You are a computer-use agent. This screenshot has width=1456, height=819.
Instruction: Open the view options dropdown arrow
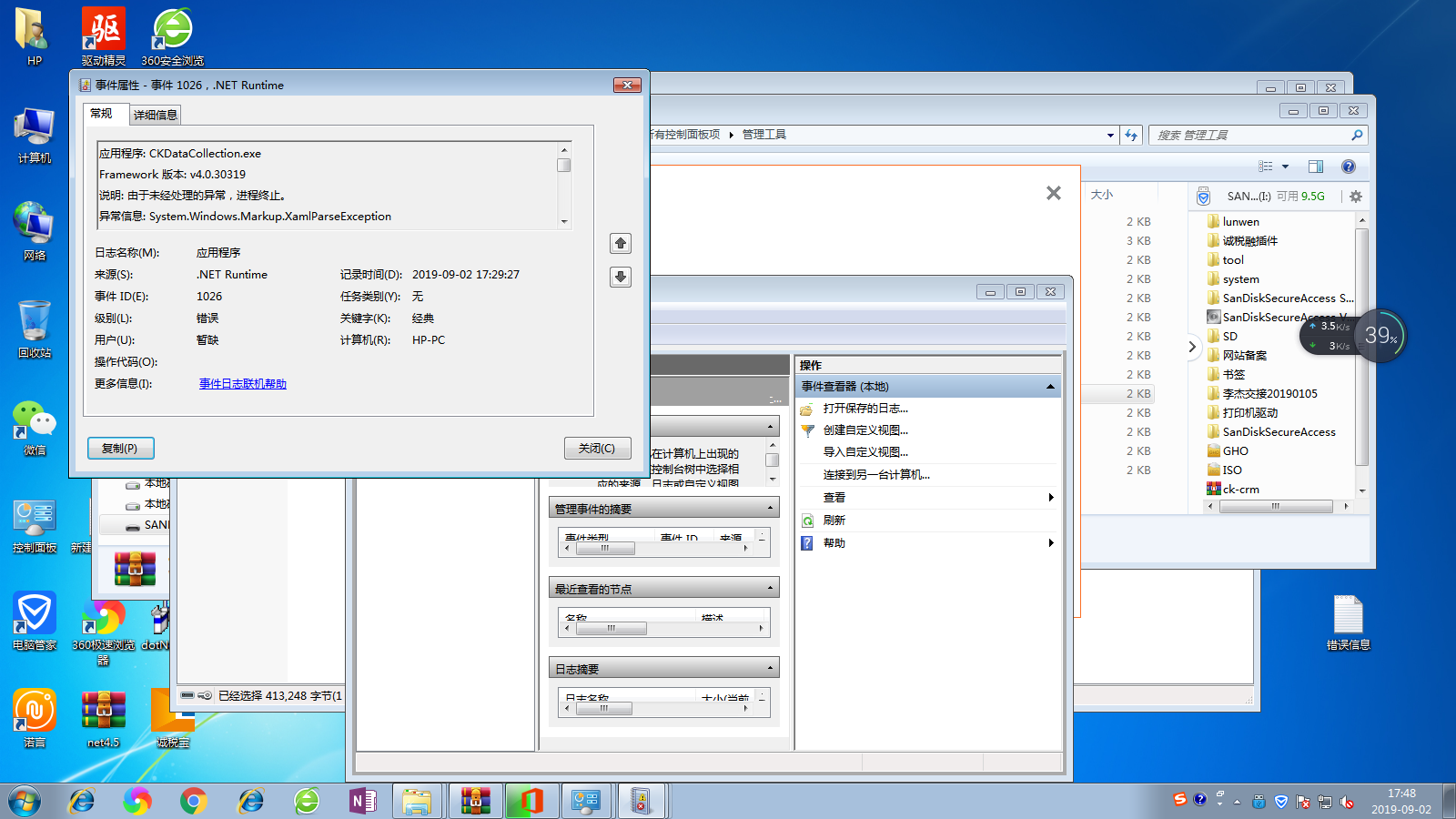coord(1285,167)
